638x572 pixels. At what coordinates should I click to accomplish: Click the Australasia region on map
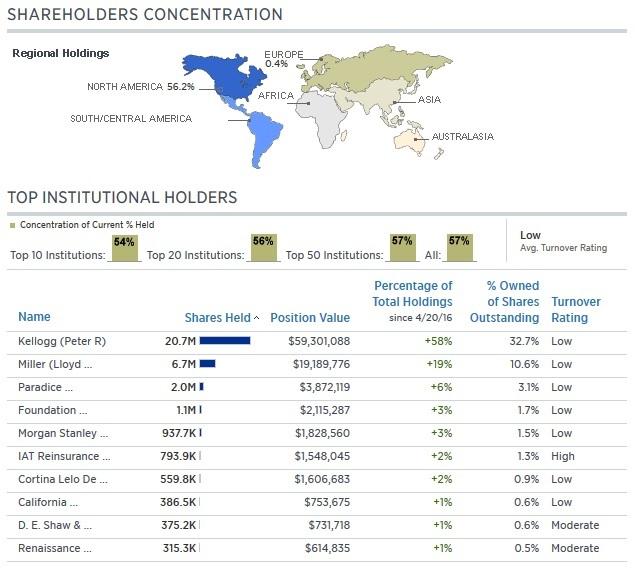click(409, 140)
